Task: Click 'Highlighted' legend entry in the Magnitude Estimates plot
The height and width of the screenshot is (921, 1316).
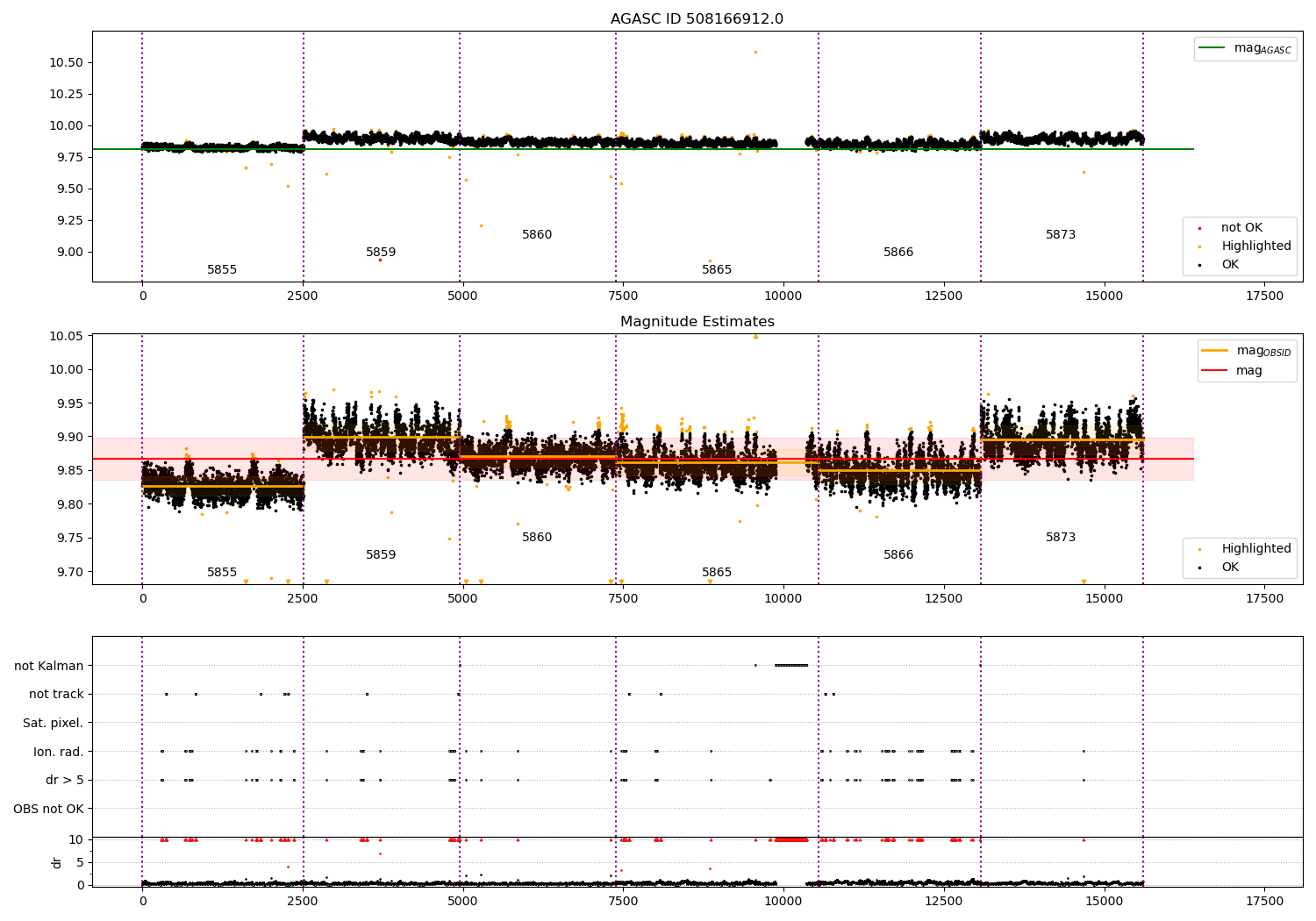Action: click(x=1243, y=548)
